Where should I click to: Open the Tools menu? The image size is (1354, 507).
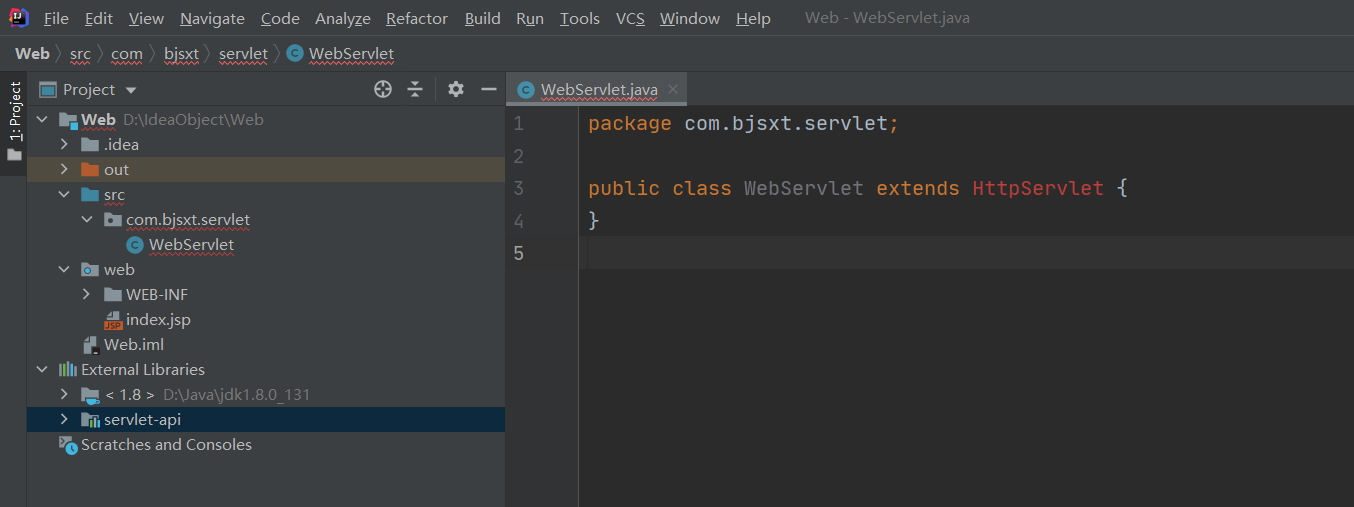click(x=579, y=19)
